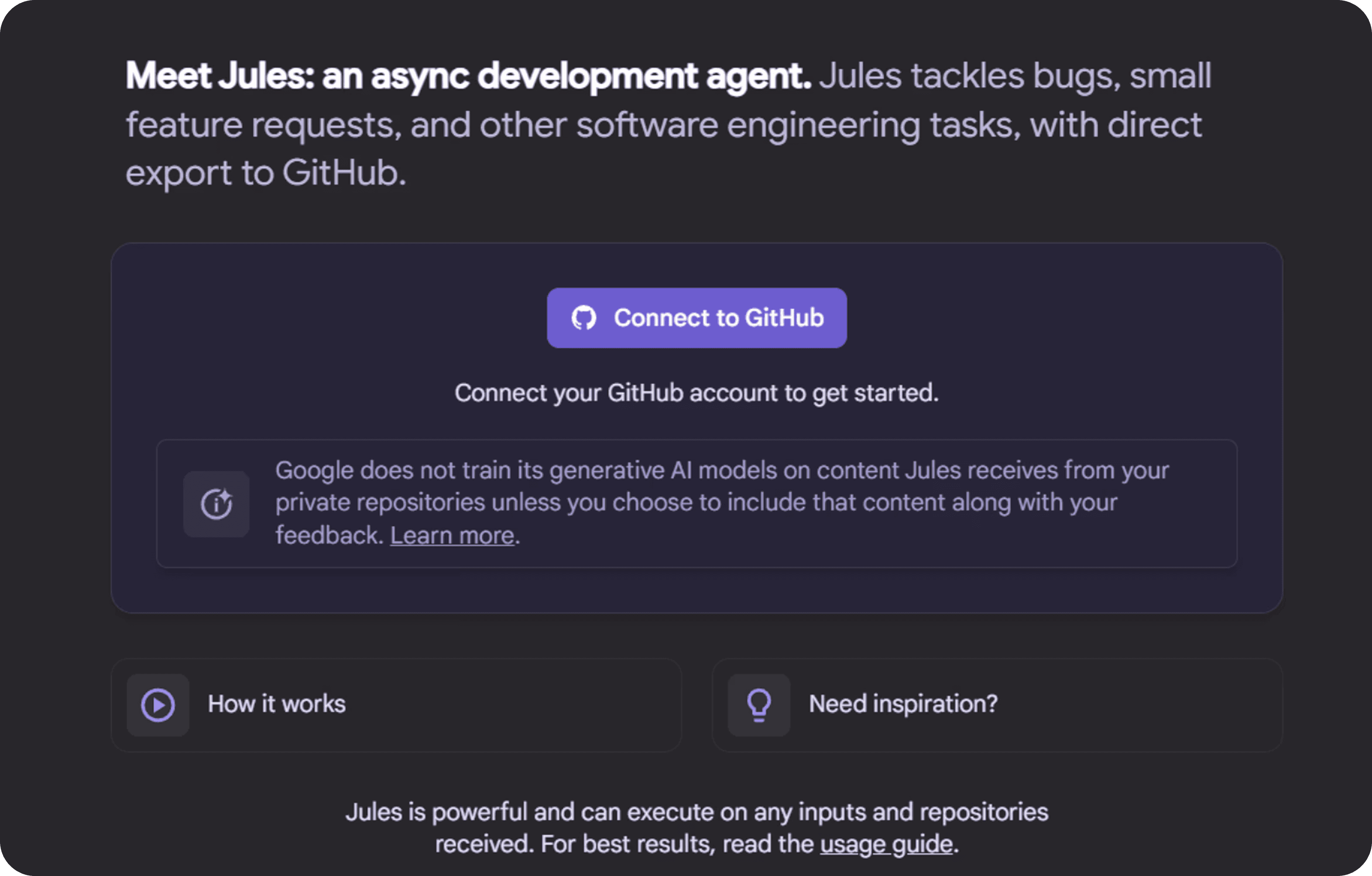
Task: Click empty space right of How it works
Action: (x=513, y=705)
